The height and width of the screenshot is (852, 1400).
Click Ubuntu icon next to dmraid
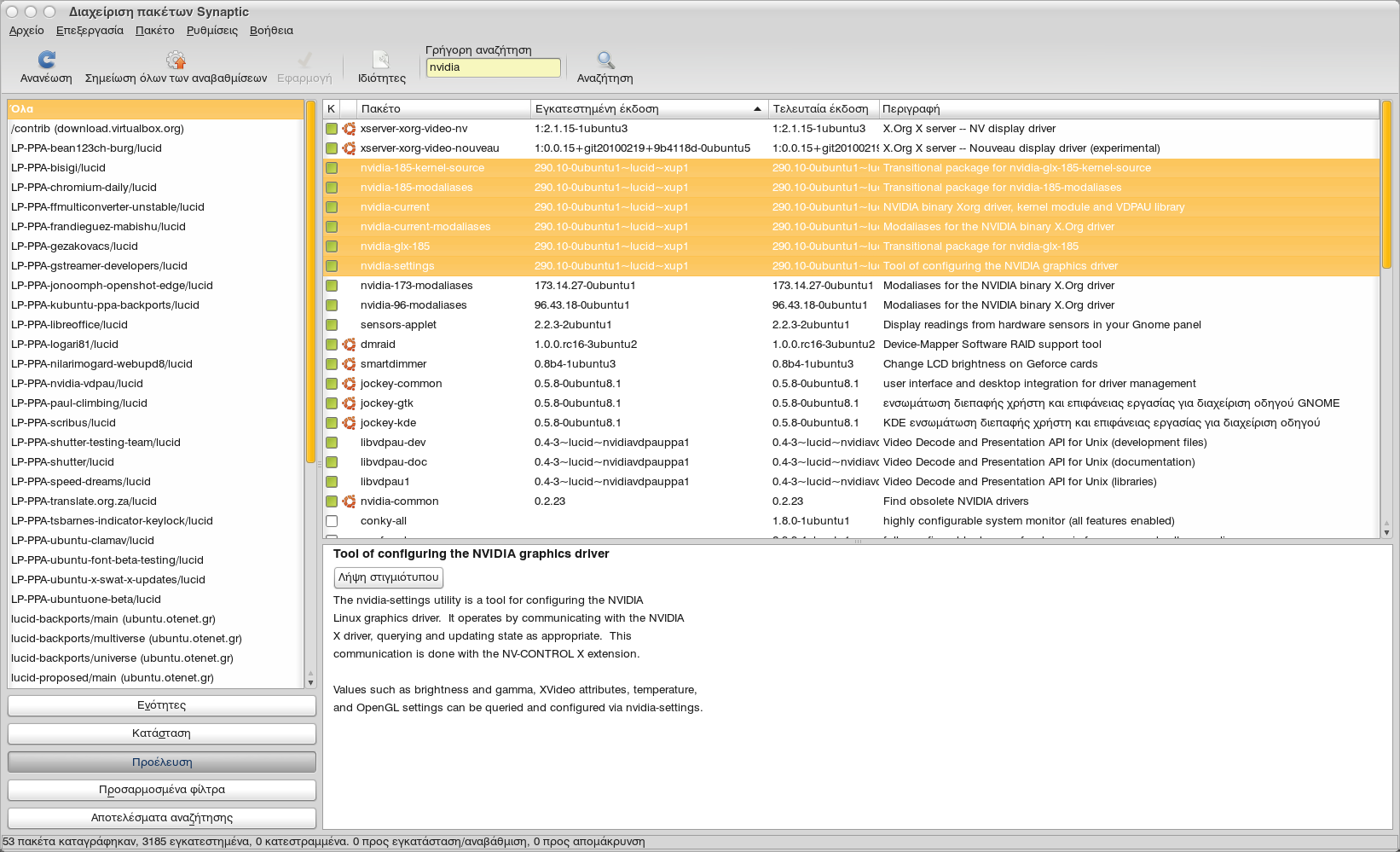pyautogui.click(x=349, y=345)
